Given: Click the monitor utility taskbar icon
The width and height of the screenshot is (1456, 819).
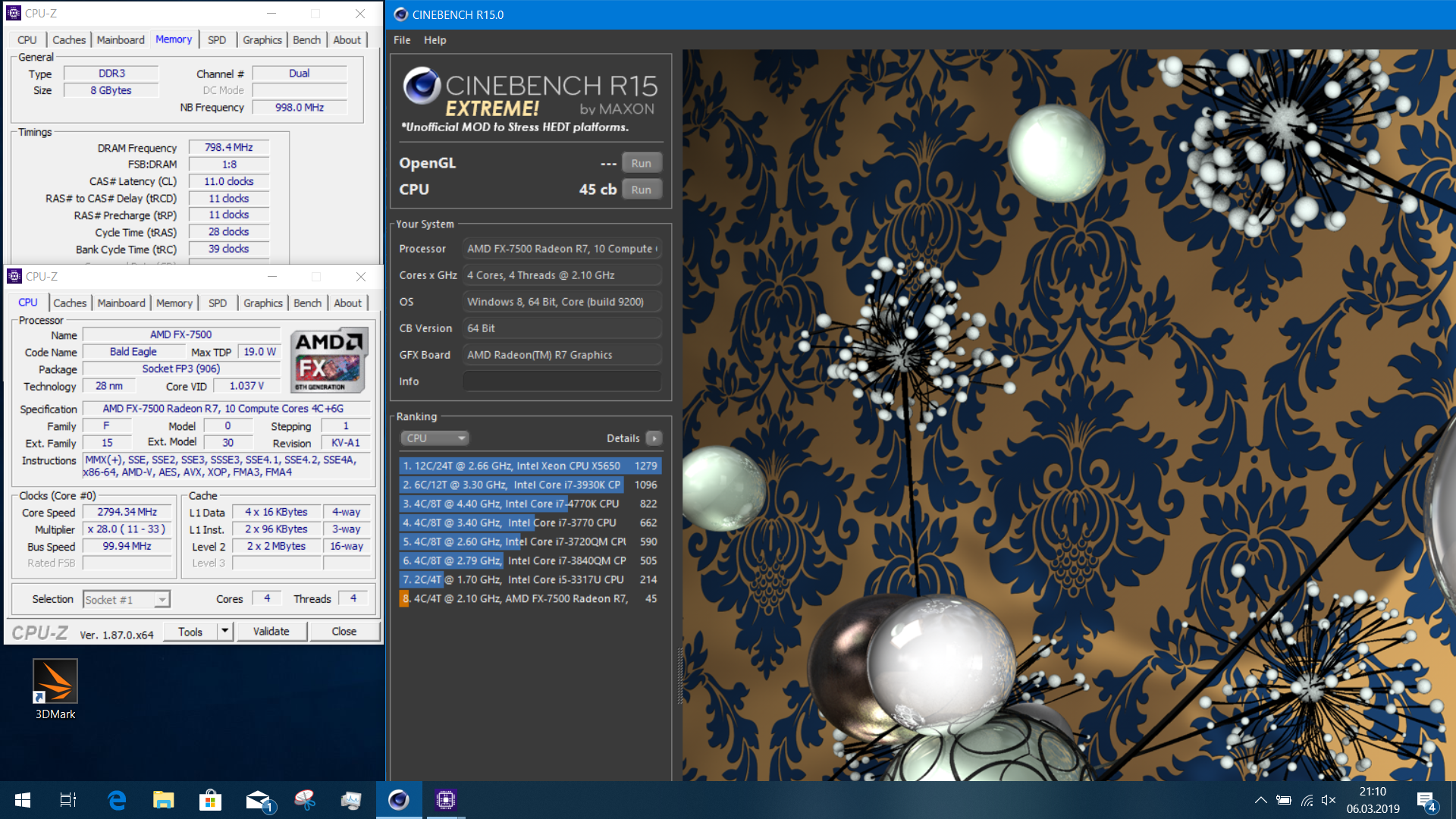Looking at the screenshot, I should [351, 800].
